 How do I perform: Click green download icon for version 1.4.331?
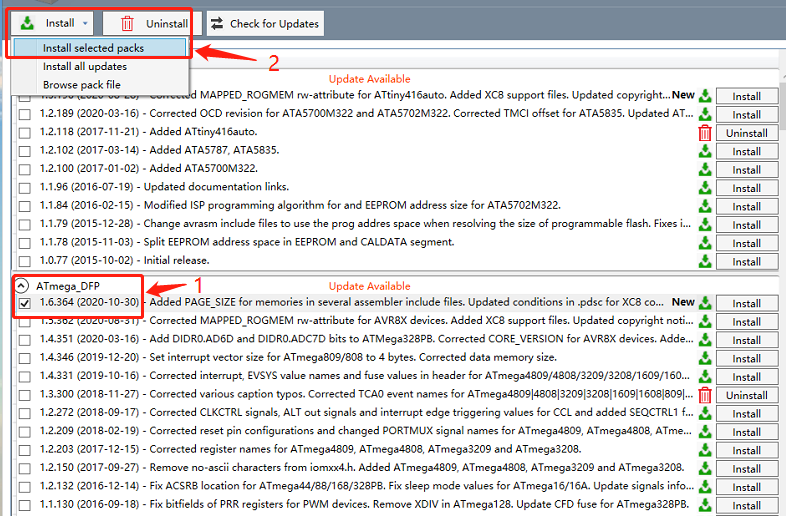(x=705, y=376)
